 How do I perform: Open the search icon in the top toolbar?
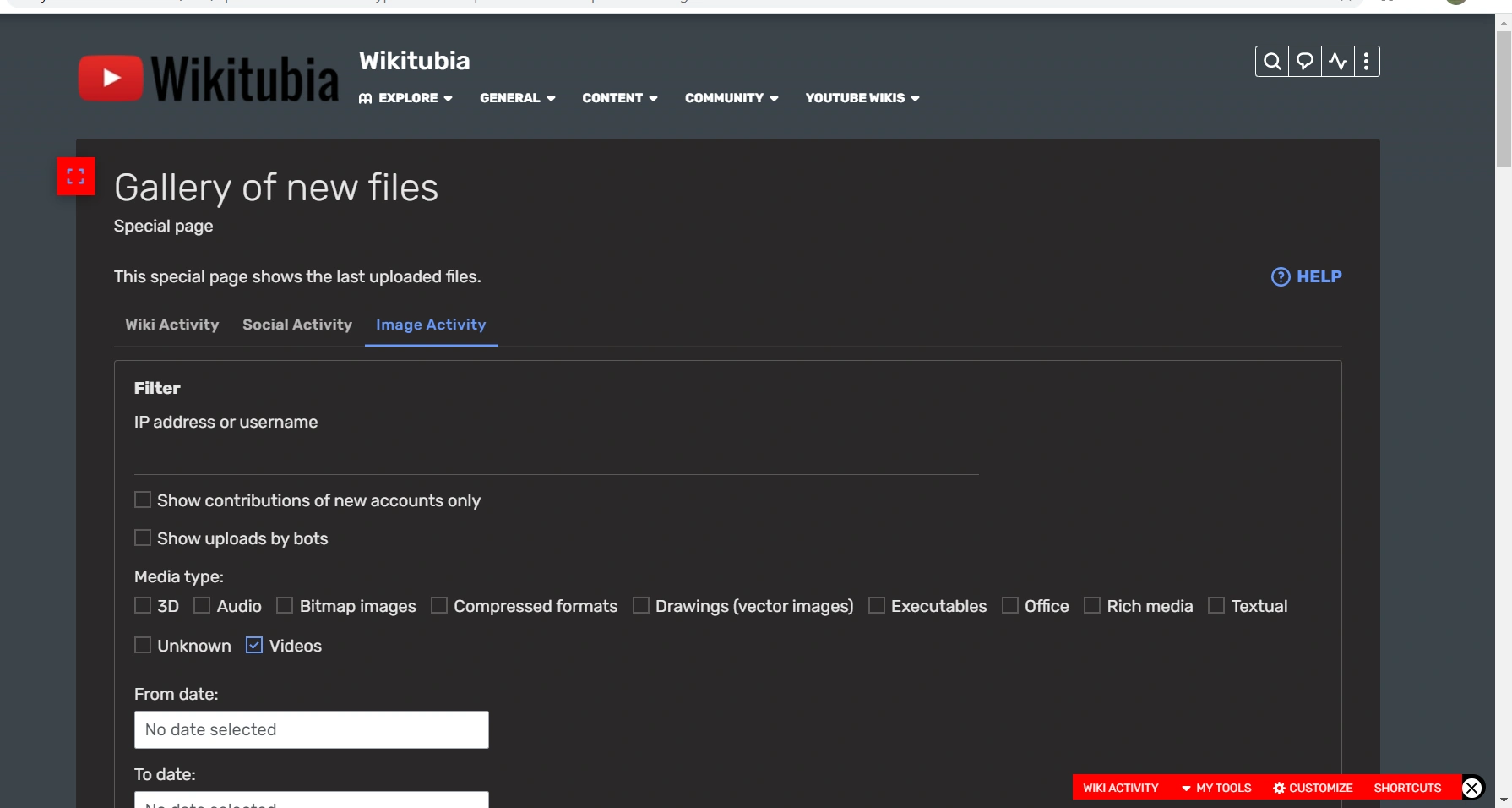[1271, 61]
